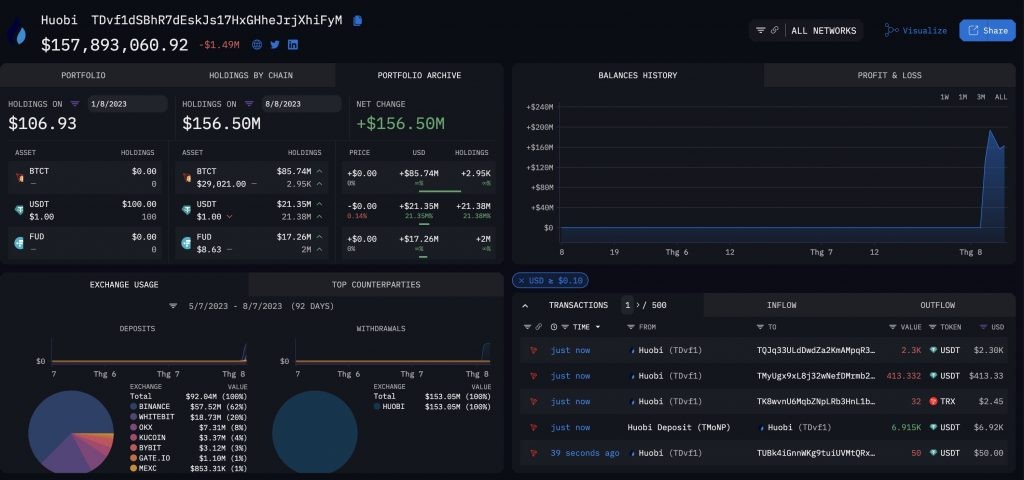Click the USDT $1.00 price down chevron
Image resolution: width=1024 pixels, height=480 pixels.
click(x=229, y=217)
